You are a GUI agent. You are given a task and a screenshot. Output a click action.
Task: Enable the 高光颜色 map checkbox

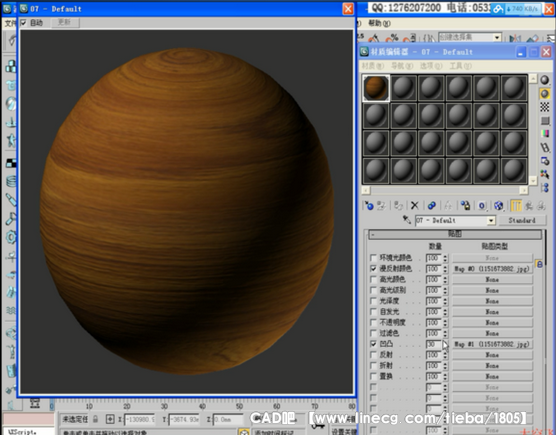point(373,279)
